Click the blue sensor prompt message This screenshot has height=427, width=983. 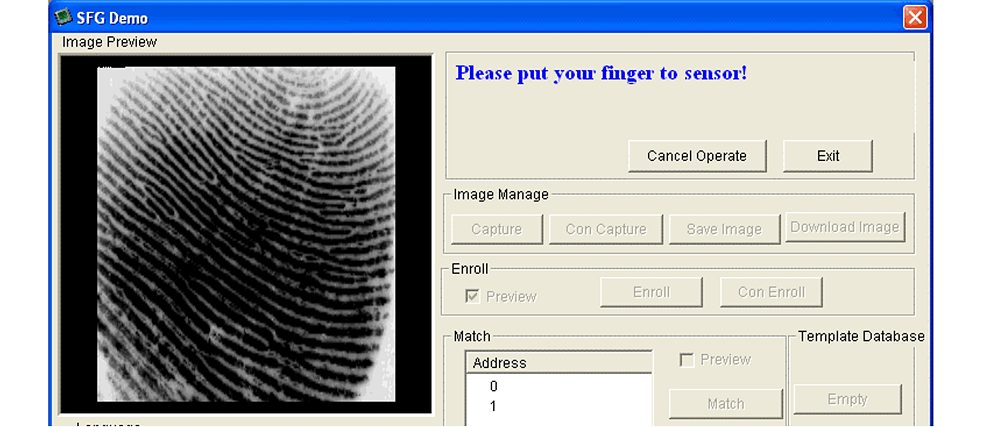tap(601, 73)
